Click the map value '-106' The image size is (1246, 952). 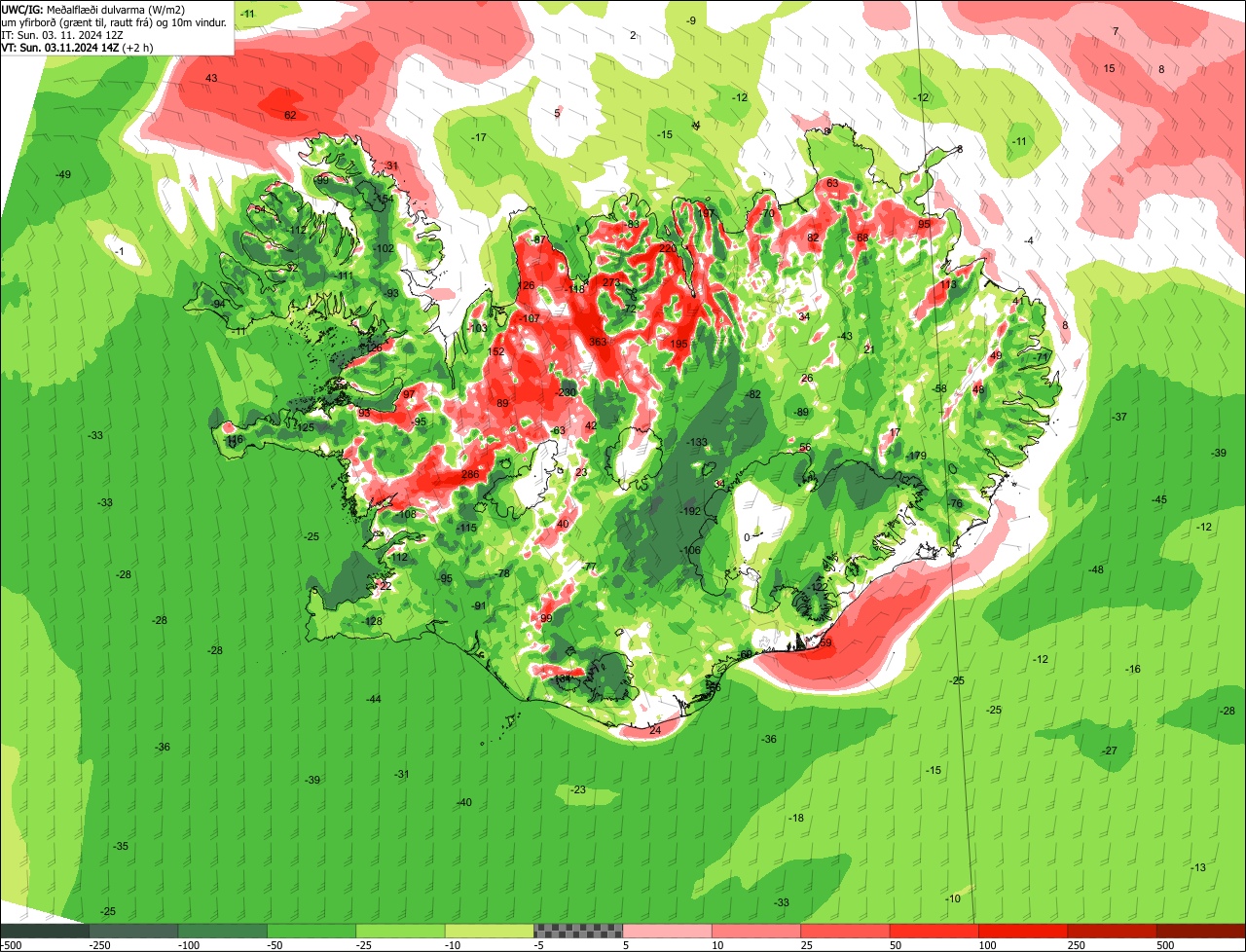pyautogui.click(x=691, y=550)
